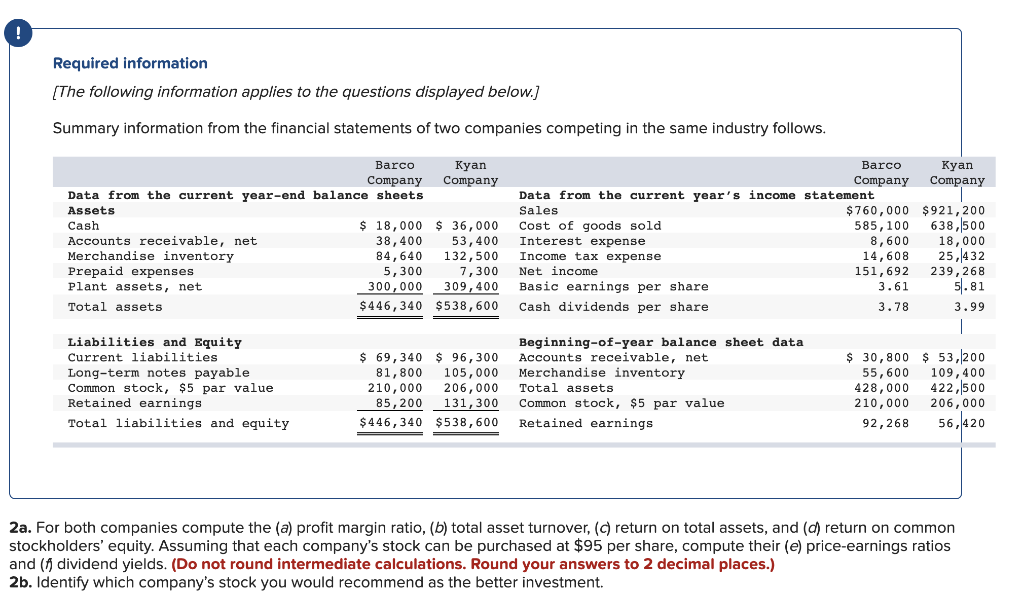Viewport: 1024px width, 593px height.
Task: Select Barco's beginning accounts receivable $30,800
Action: [x=878, y=357]
